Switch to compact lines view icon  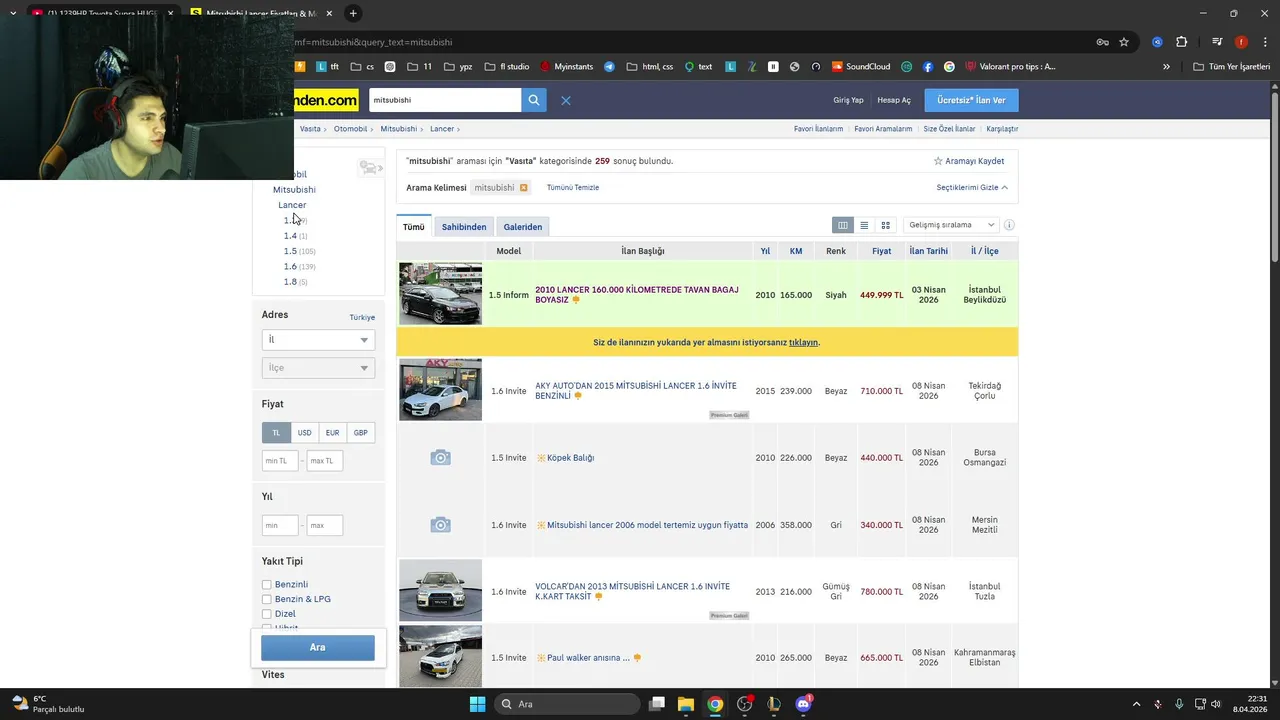click(x=864, y=225)
